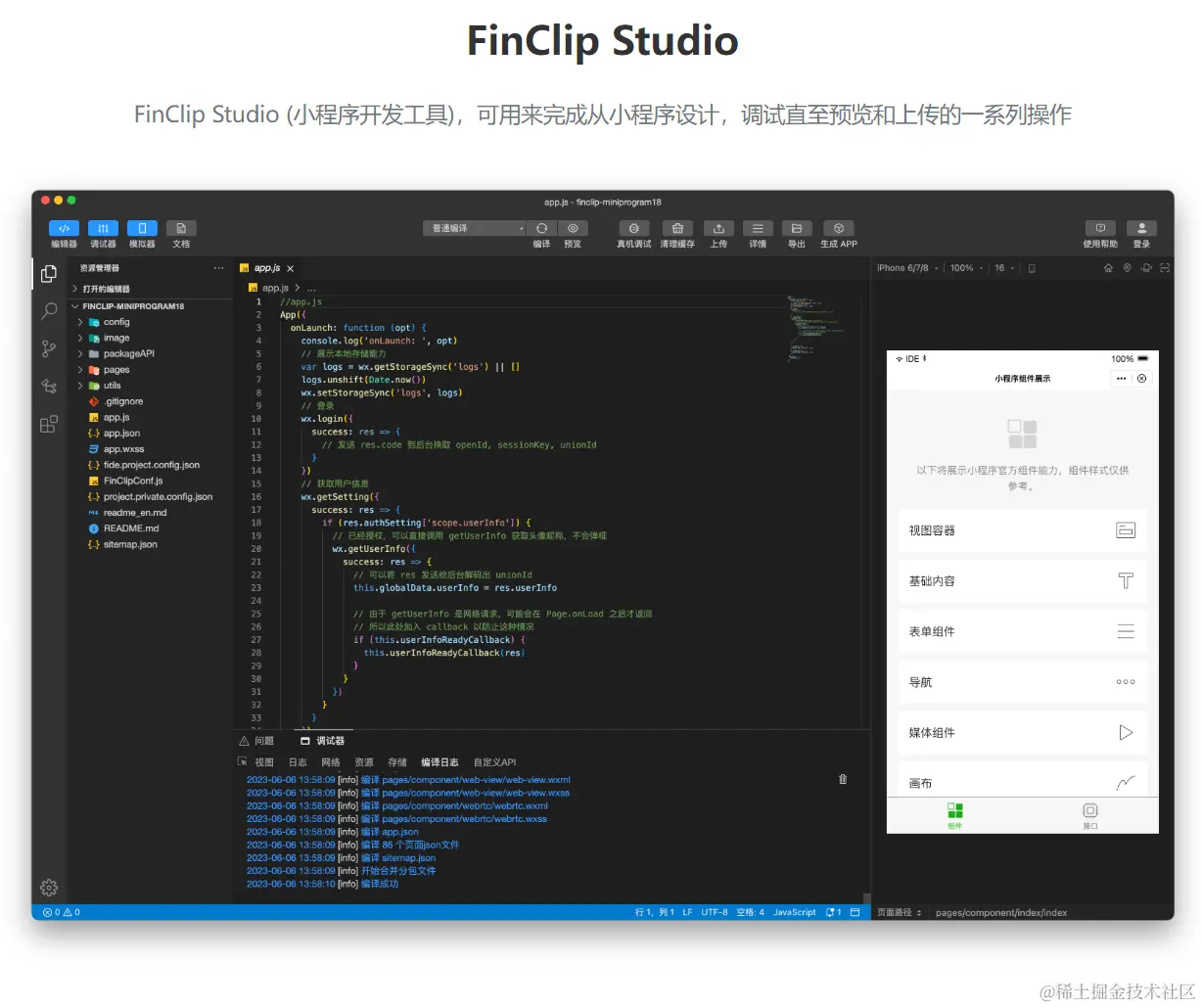This screenshot has width=1202, height=1008.
Task: Open the iPhone 6/7/8 device dropdown
Action: tap(907, 268)
